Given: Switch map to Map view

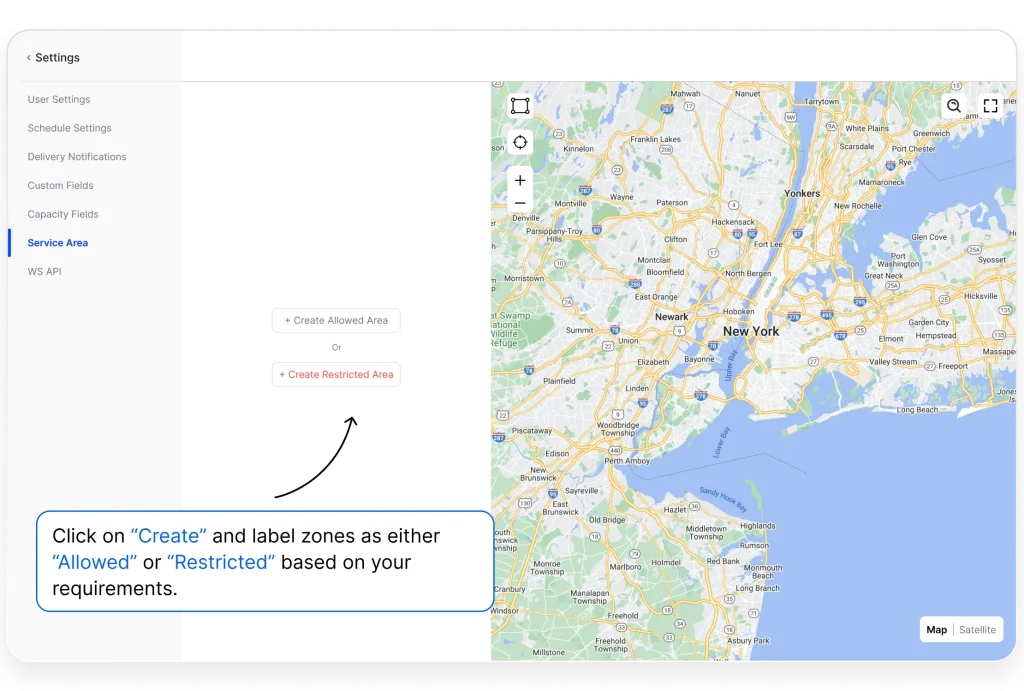Looking at the screenshot, I should (x=936, y=630).
